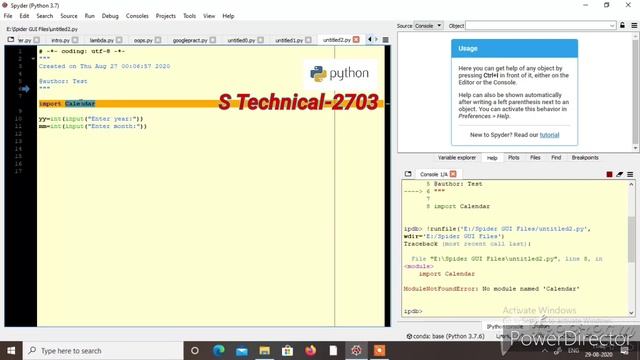Open Cortana circle on taskbar
This screenshot has height=360, width=640.
click(195, 351)
